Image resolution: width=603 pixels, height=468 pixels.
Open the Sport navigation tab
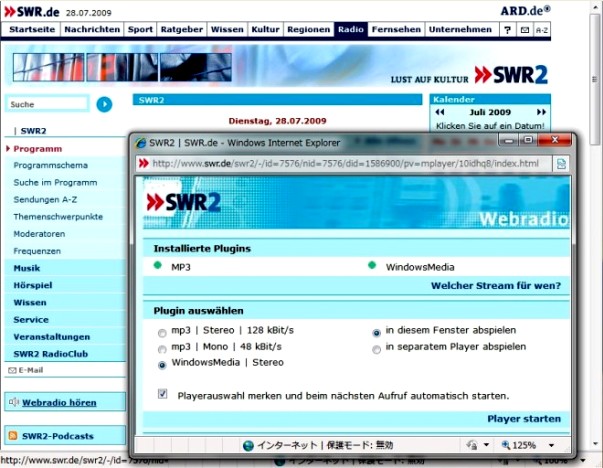pyautogui.click(x=140, y=30)
